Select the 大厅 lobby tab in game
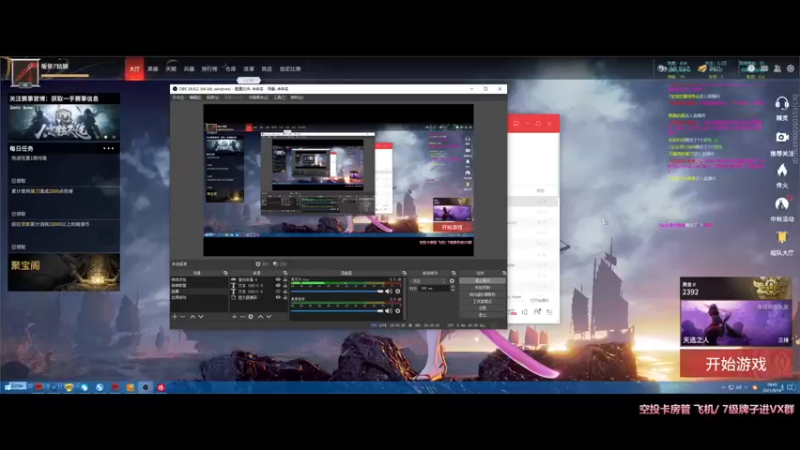 pos(134,69)
